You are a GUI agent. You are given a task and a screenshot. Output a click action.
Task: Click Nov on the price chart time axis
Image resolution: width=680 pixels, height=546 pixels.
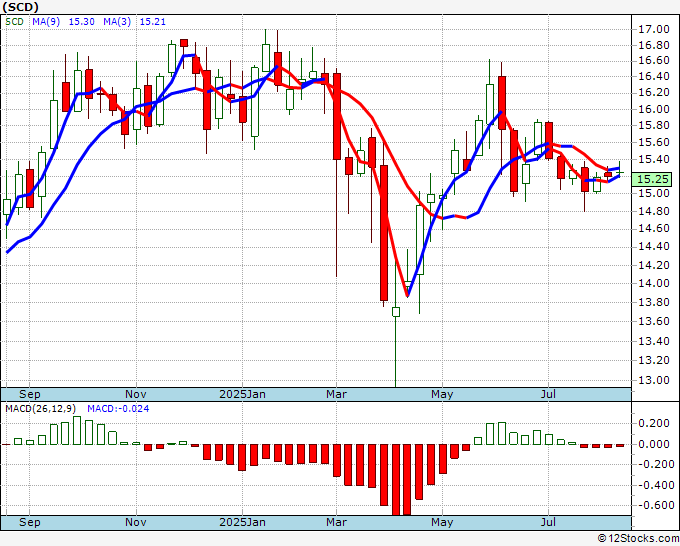click(x=136, y=394)
